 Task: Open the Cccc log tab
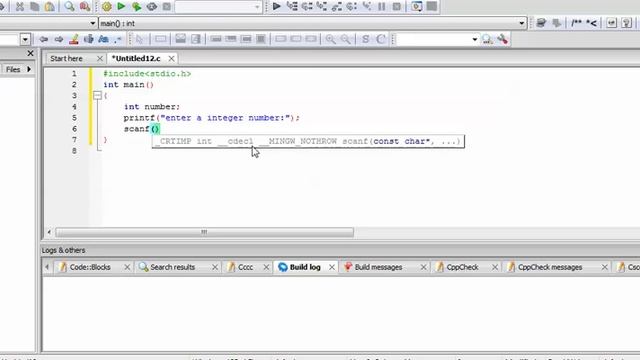click(245, 267)
